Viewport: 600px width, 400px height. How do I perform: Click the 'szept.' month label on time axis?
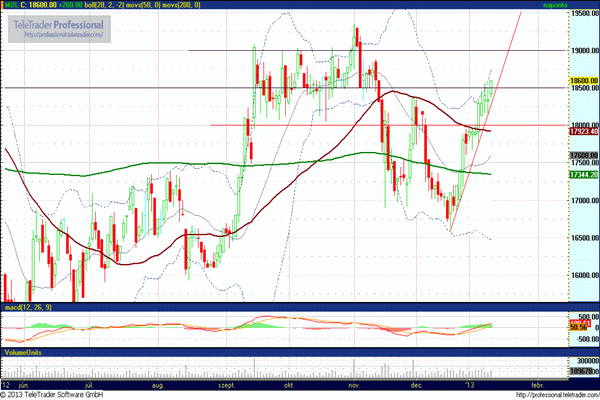click(x=226, y=385)
